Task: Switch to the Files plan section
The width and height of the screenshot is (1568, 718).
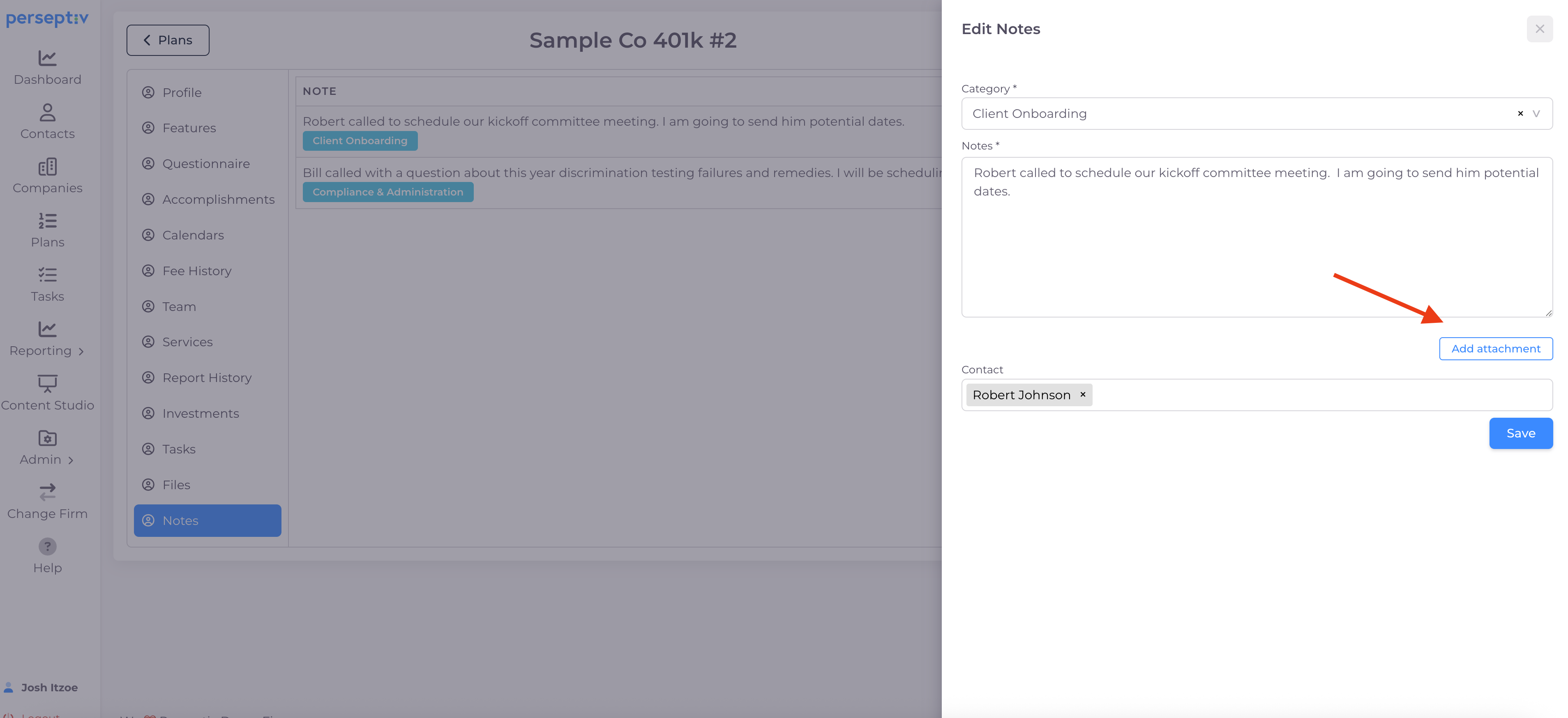Action: [176, 485]
